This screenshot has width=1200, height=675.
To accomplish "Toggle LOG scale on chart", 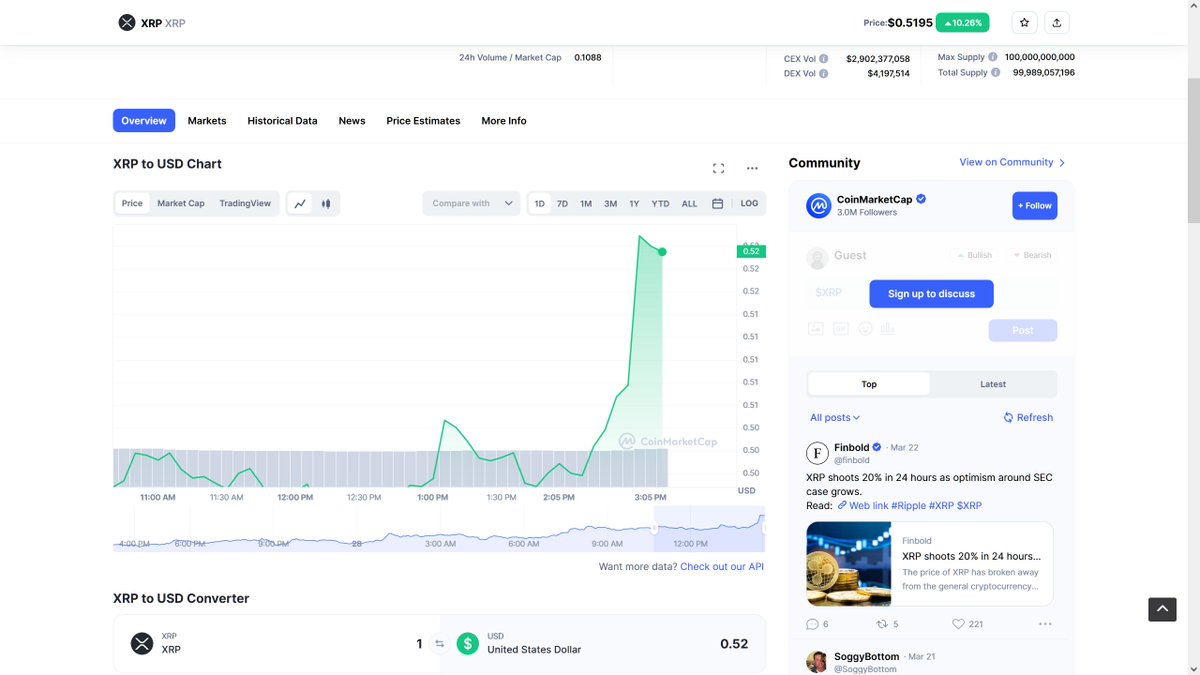I will (x=749, y=203).
